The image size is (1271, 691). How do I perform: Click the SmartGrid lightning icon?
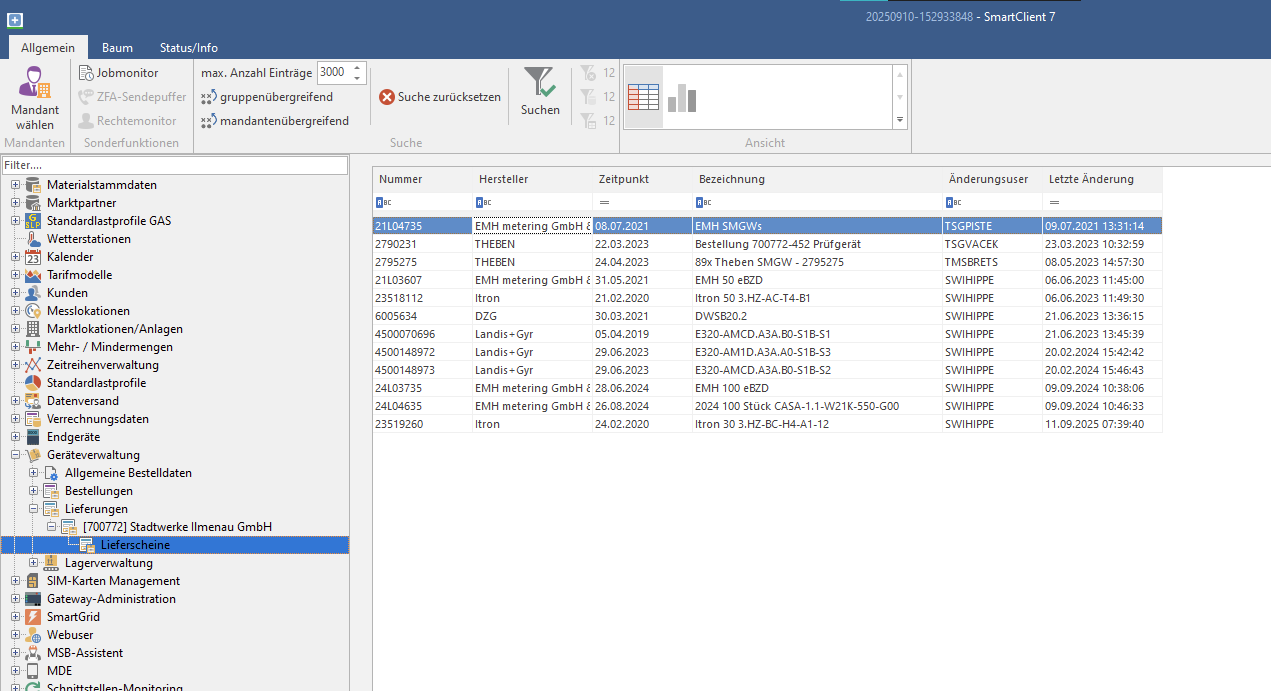(33, 617)
